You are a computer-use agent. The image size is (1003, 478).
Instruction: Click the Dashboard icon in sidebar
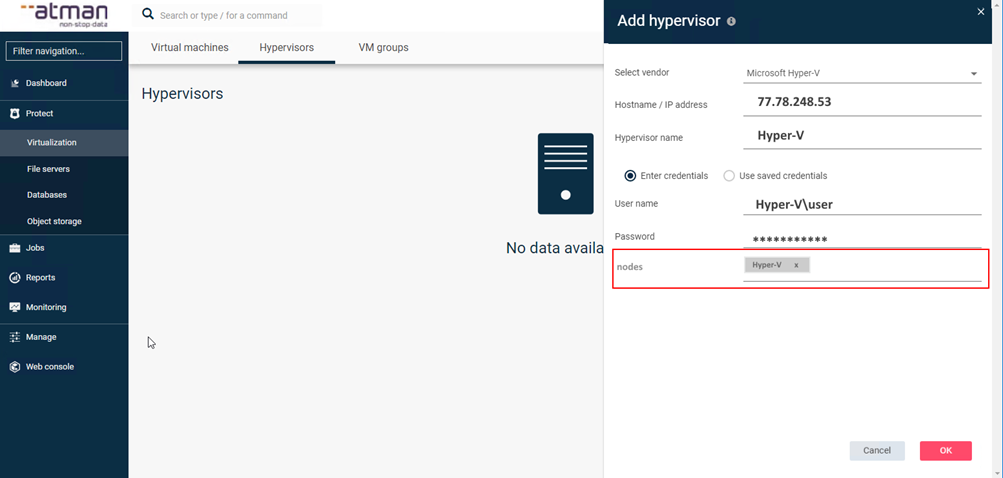point(15,83)
